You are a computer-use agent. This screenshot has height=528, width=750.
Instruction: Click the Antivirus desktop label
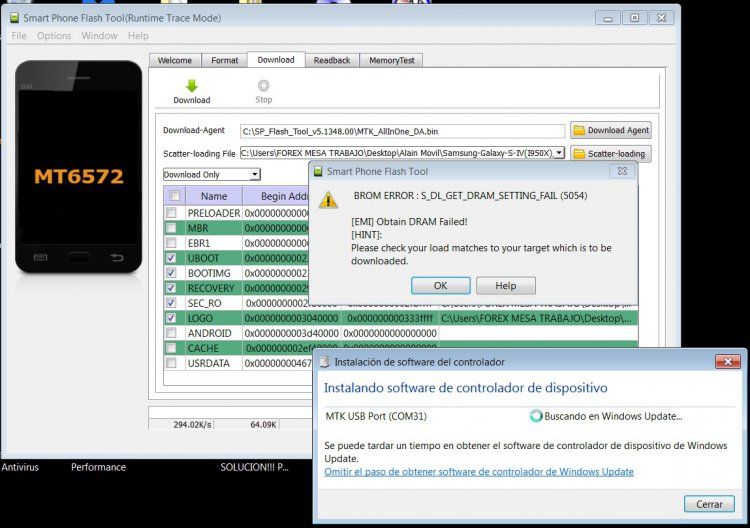point(20,467)
